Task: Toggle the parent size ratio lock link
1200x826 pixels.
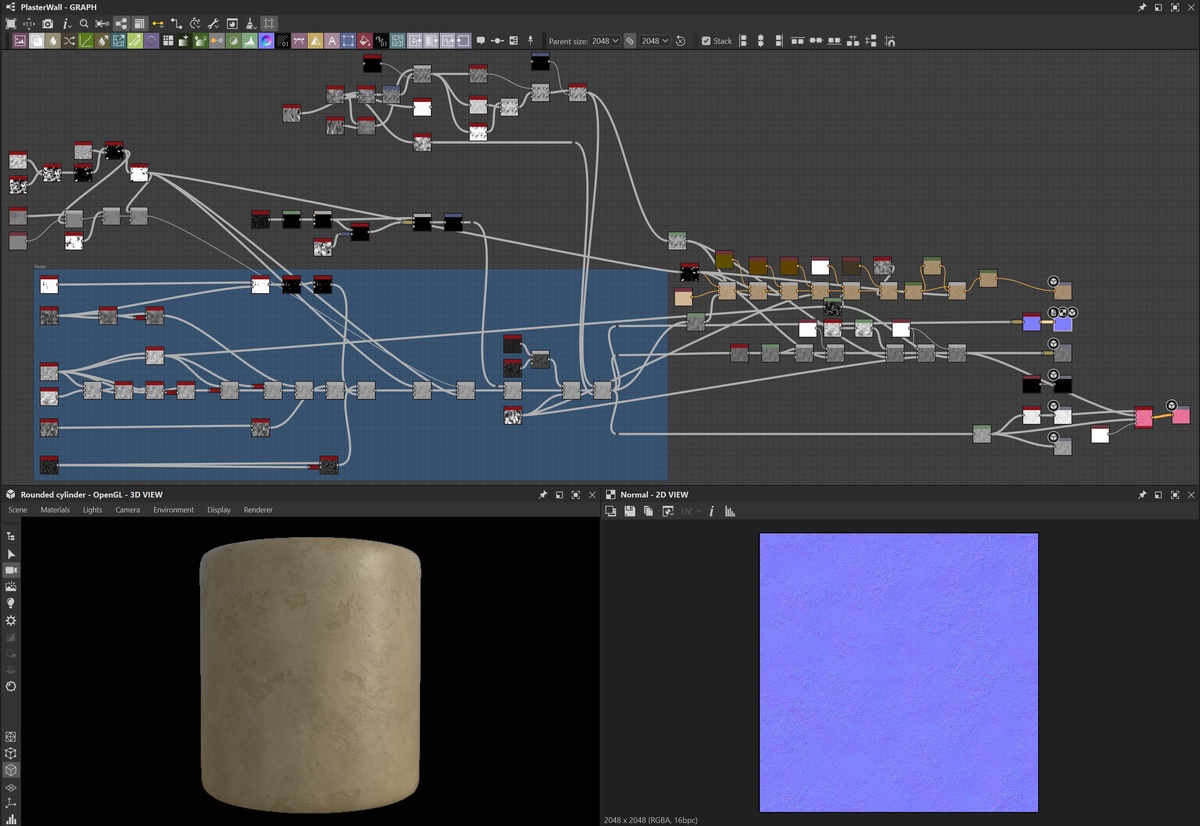Action: coord(630,41)
